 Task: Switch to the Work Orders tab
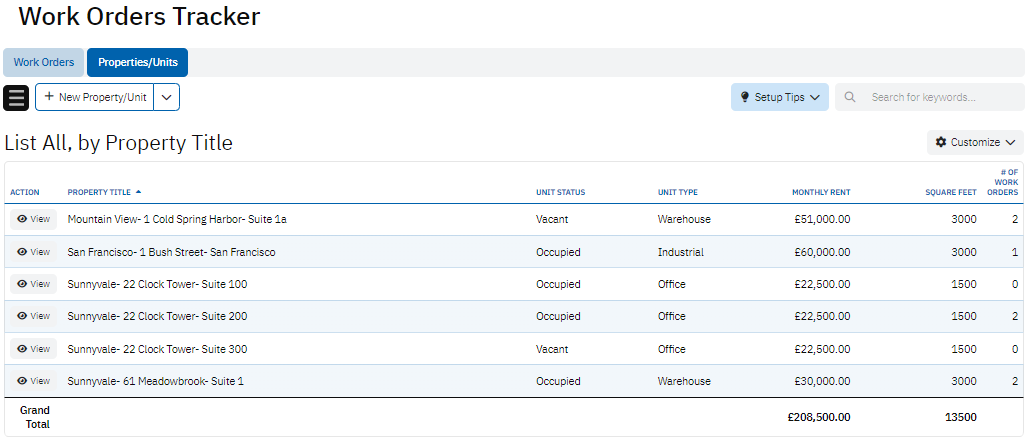tap(44, 63)
